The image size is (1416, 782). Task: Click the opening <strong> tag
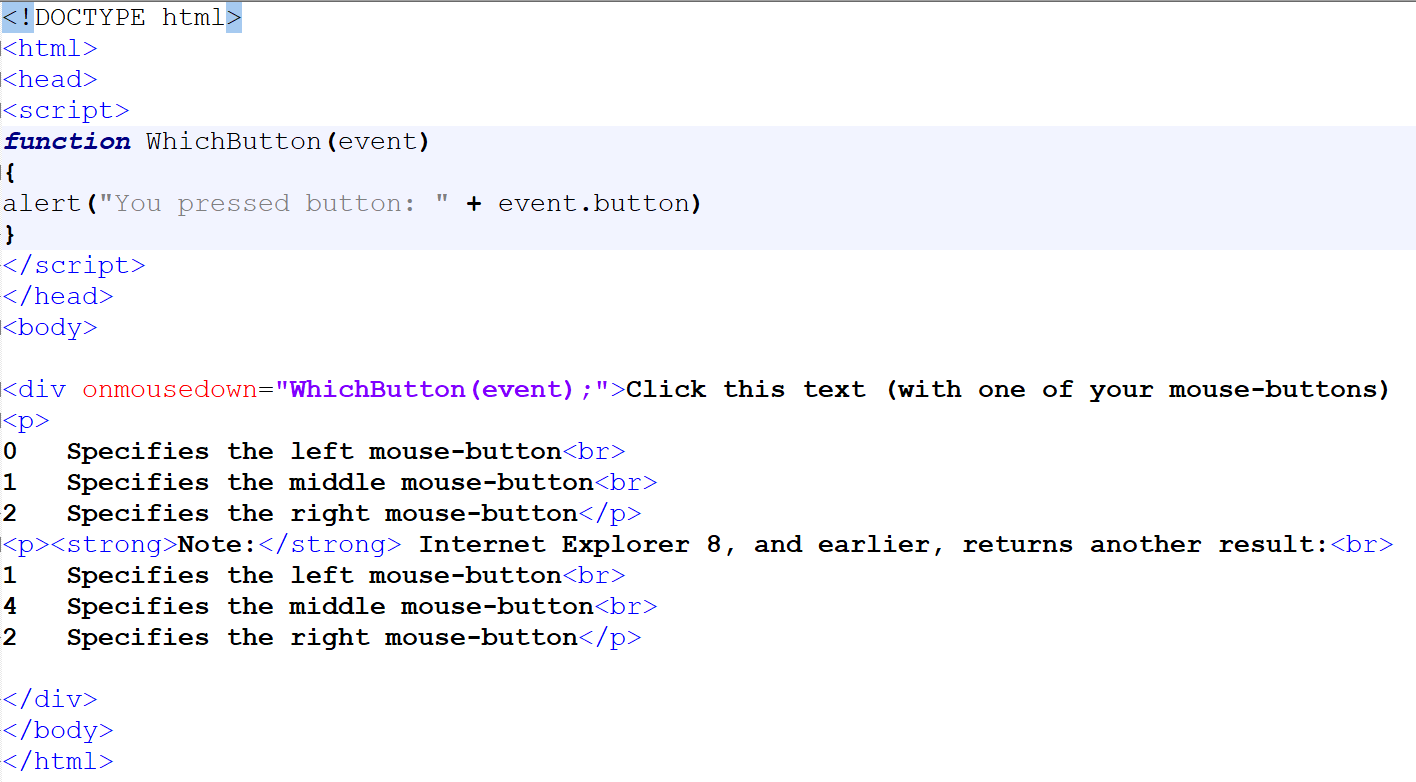114,545
